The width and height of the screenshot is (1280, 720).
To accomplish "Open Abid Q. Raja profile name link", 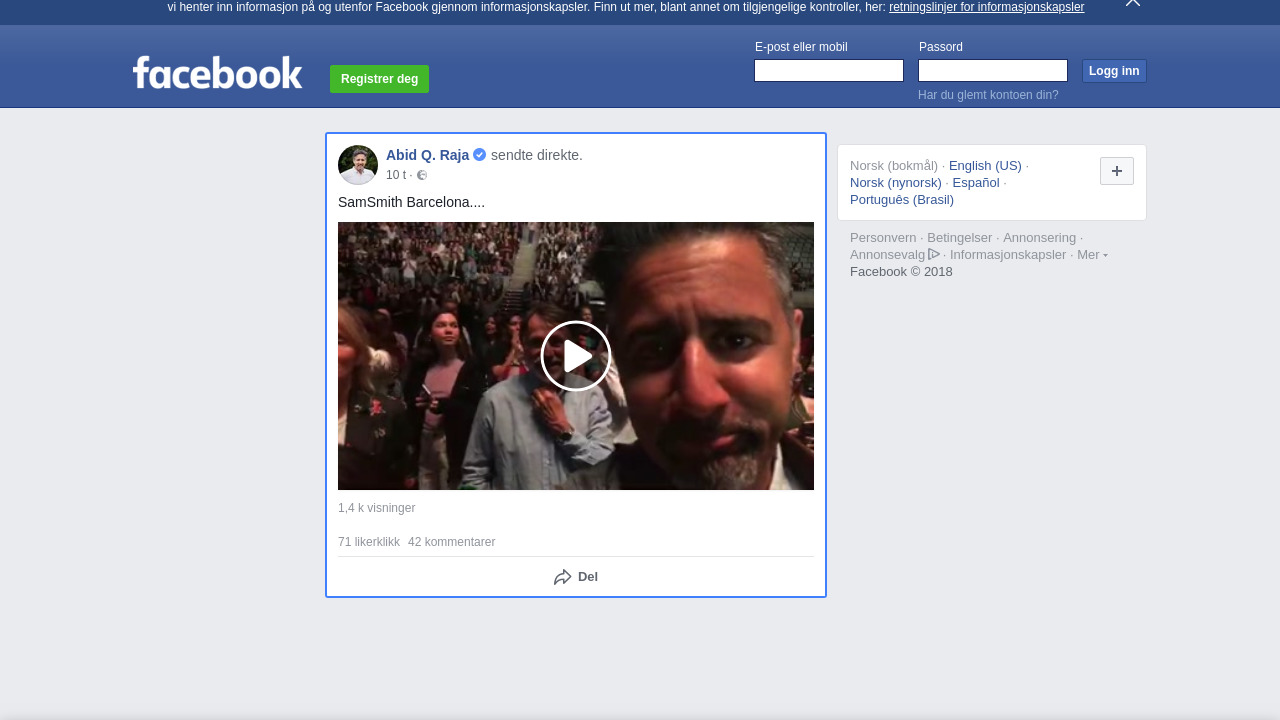I will (428, 155).
